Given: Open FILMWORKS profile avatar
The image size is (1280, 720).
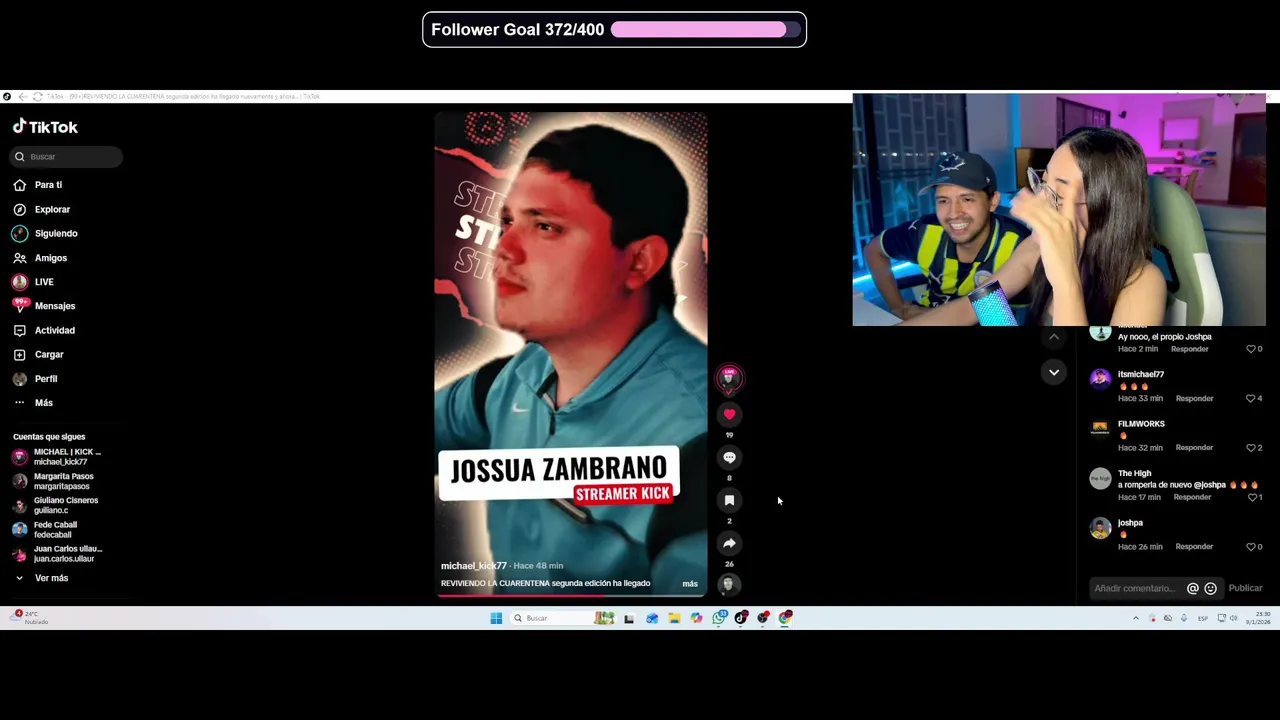Looking at the screenshot, I should point(1100,428).
